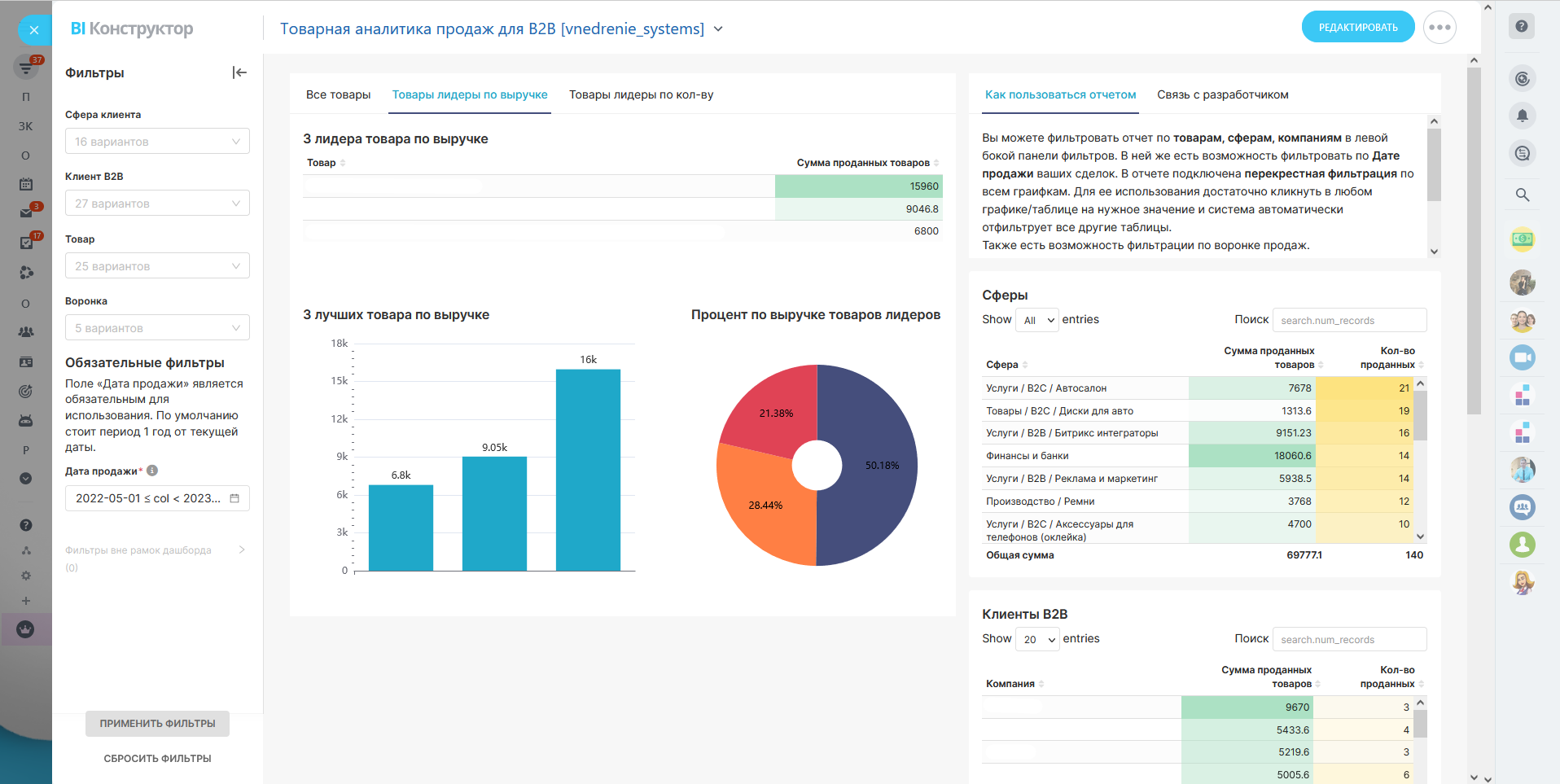The height and width of the screenshot is (784, 1560).
Task: Collapse the Фильтры side panel
Action: (239, 72)
